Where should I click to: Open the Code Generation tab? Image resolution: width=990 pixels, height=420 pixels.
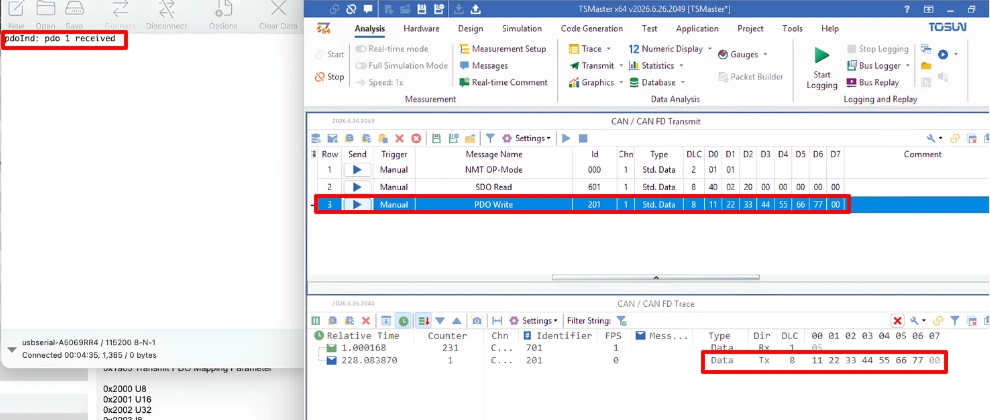(x=592, y=28)
